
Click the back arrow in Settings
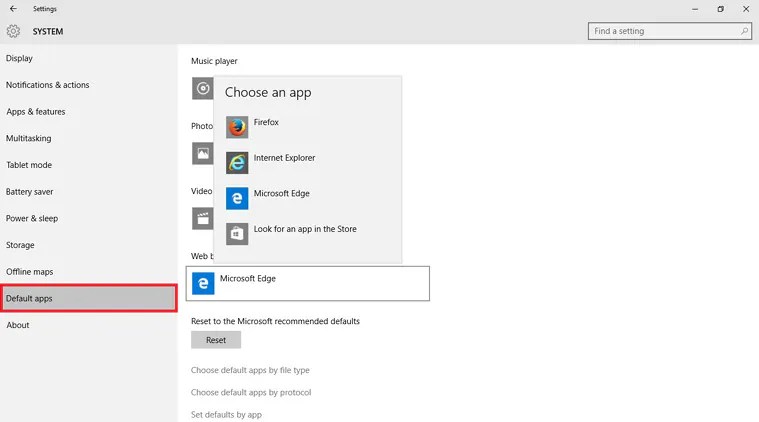13,9
